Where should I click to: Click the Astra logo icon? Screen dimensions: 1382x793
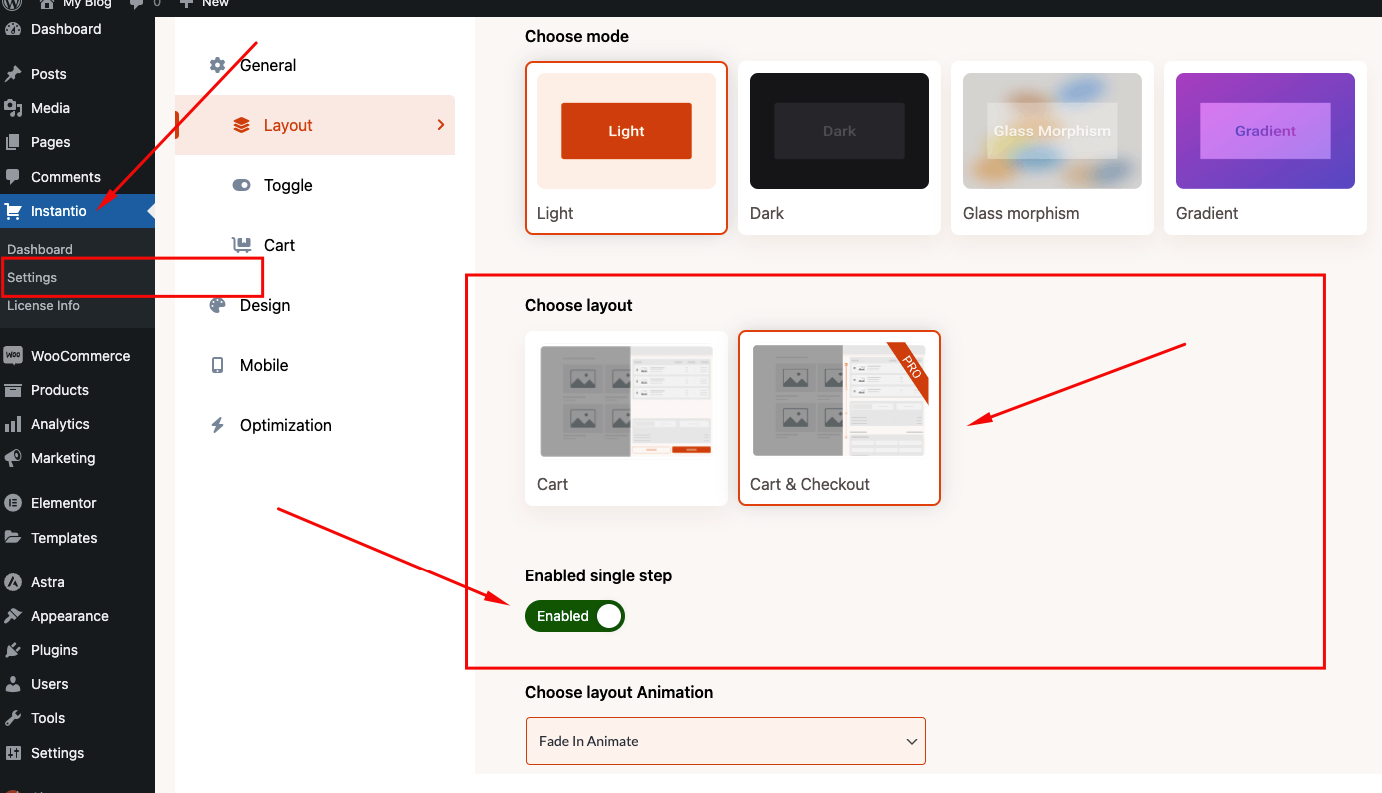coord(13,582)
